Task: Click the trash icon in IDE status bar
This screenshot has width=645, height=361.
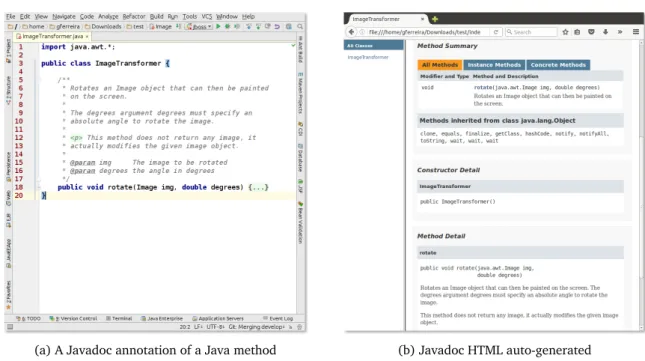Action: (299, 327)
